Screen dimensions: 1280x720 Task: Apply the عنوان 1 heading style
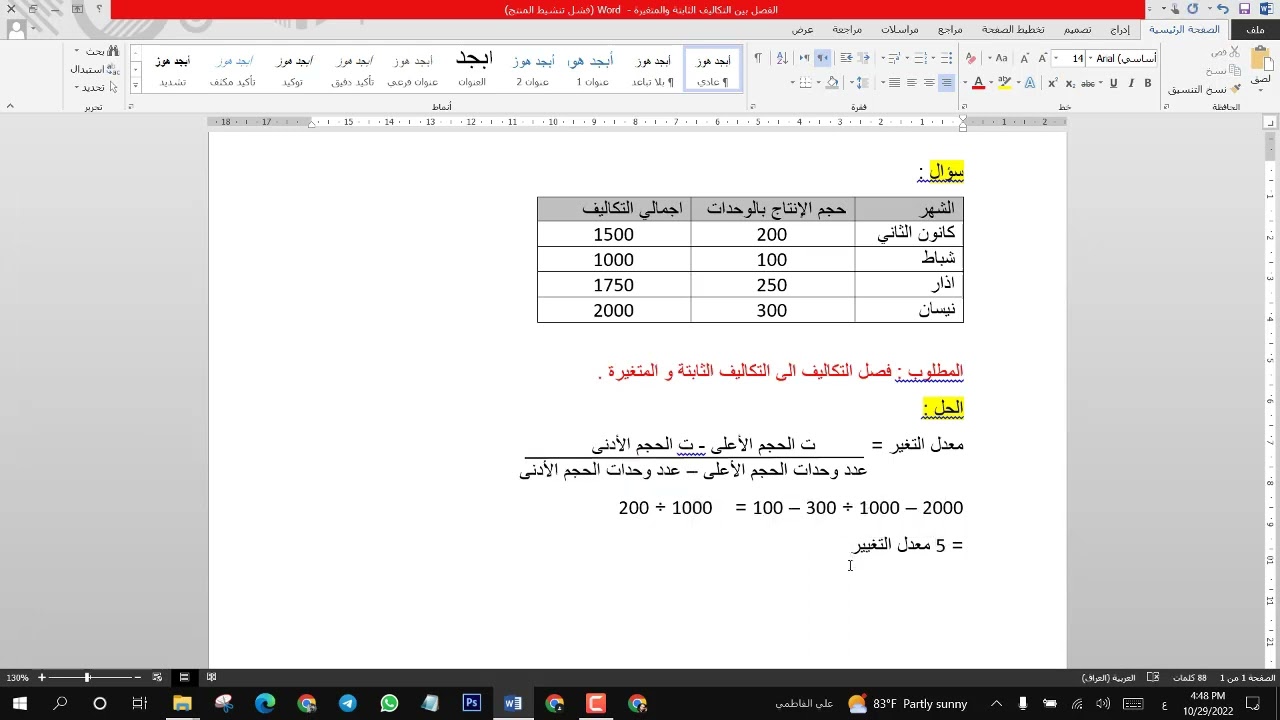click(x=592, y=70)
